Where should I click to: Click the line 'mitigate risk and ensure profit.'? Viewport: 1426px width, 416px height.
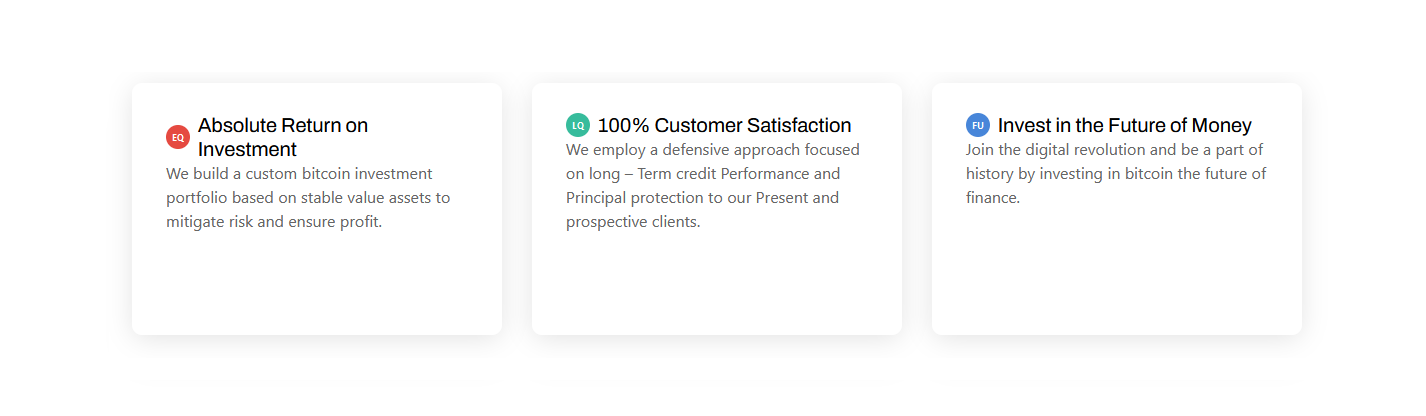click(274, 222)
